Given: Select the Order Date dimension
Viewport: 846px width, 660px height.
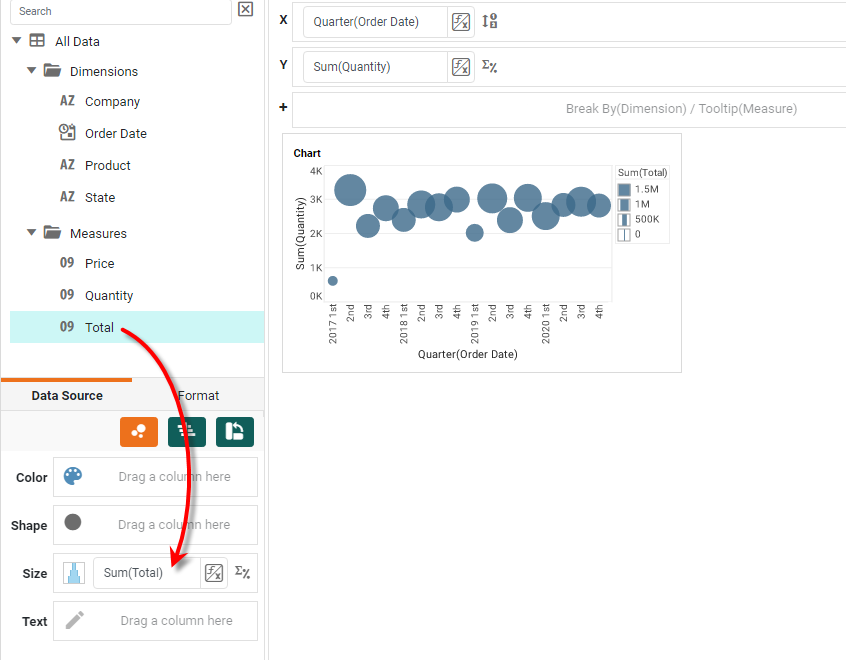Looking at the screenshot, I should pyautogui.click(x=115, y=133).
